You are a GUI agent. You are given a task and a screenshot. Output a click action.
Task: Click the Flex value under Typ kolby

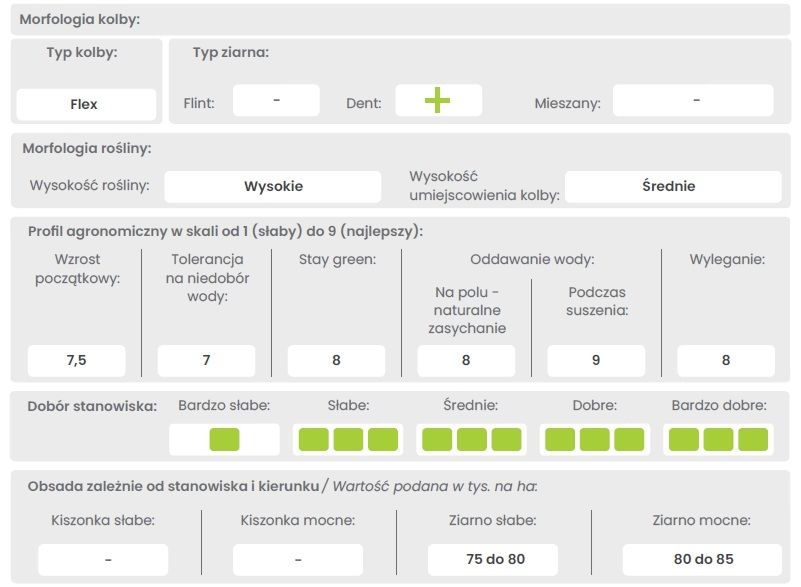click(84, 104)
